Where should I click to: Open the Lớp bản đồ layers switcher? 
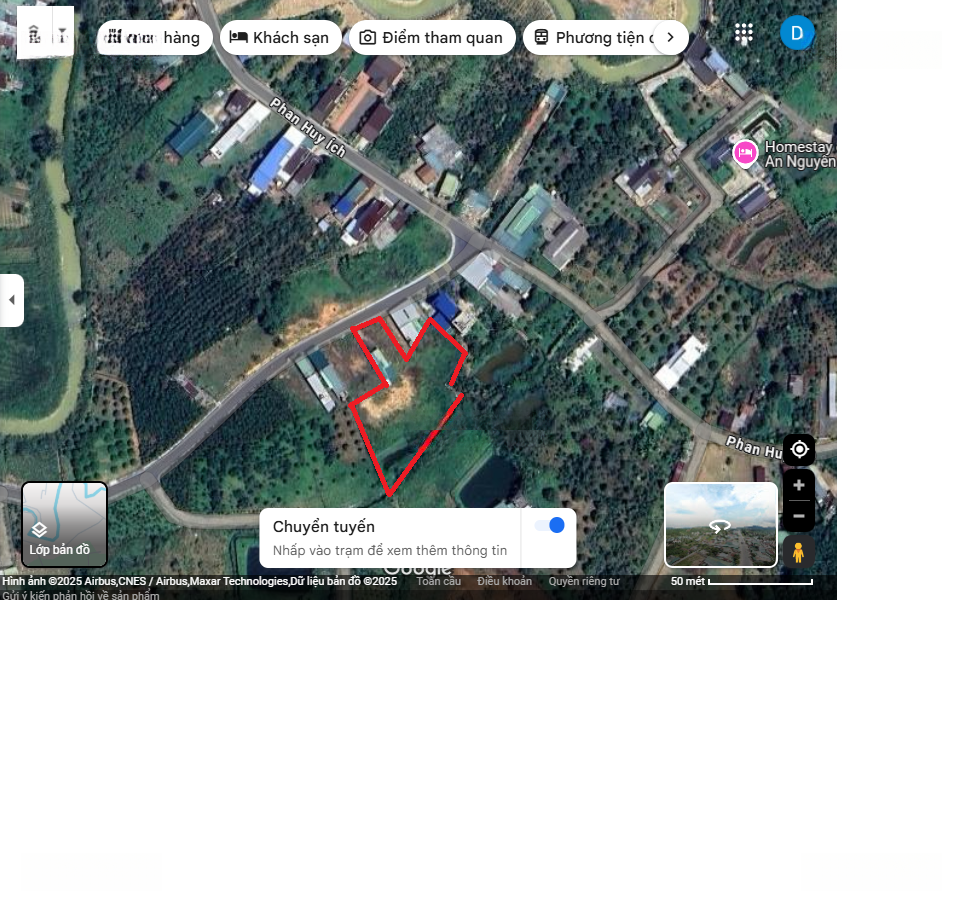[64, 525]
